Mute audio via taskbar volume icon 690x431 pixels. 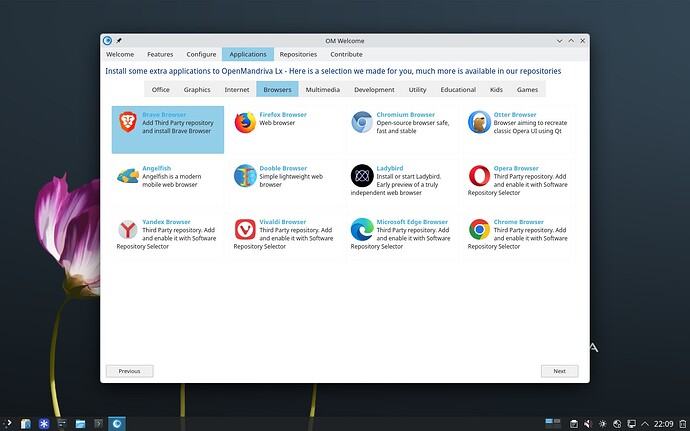point(587,424)
